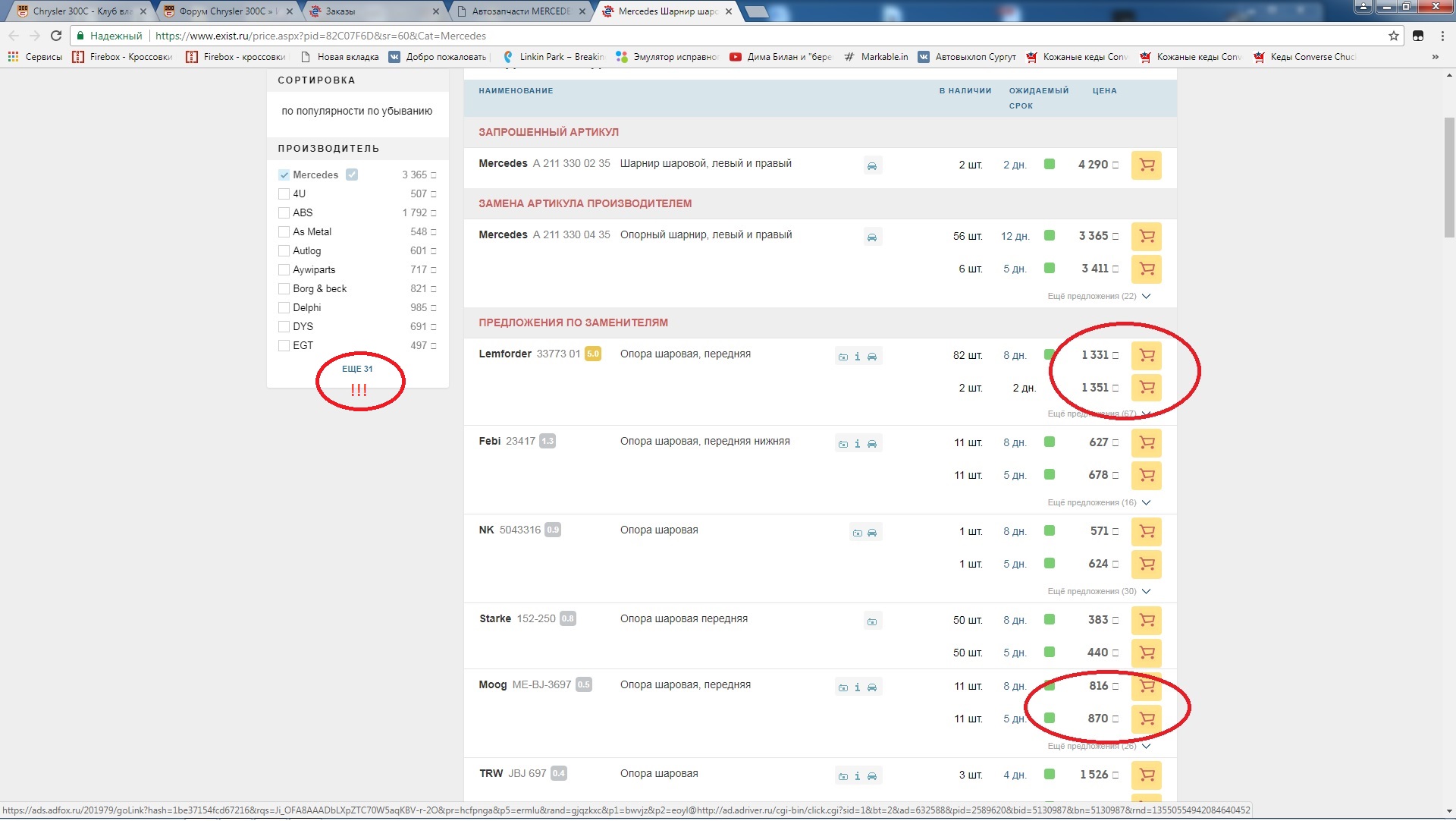1456x821 pixels.
Task: Open info icon for Moog ME-BJ-3697
Action: pos(858,687)
